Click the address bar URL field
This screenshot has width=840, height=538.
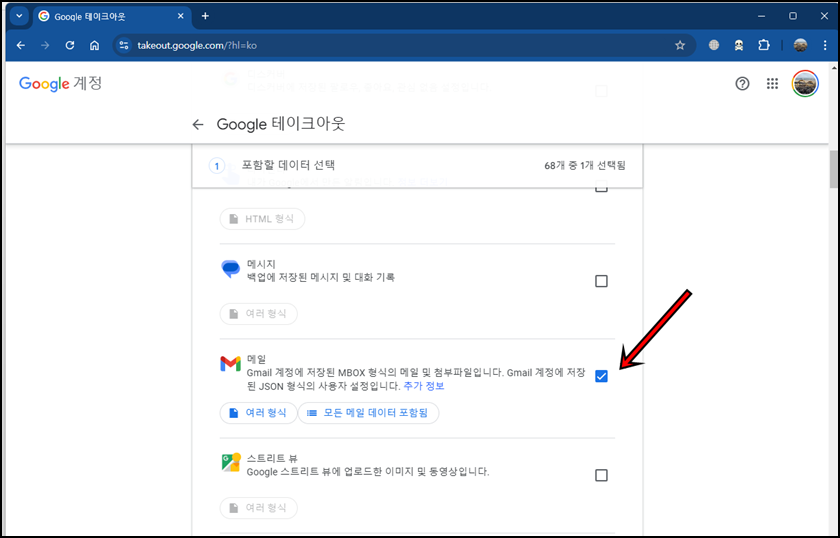click(x=402, y=46)
